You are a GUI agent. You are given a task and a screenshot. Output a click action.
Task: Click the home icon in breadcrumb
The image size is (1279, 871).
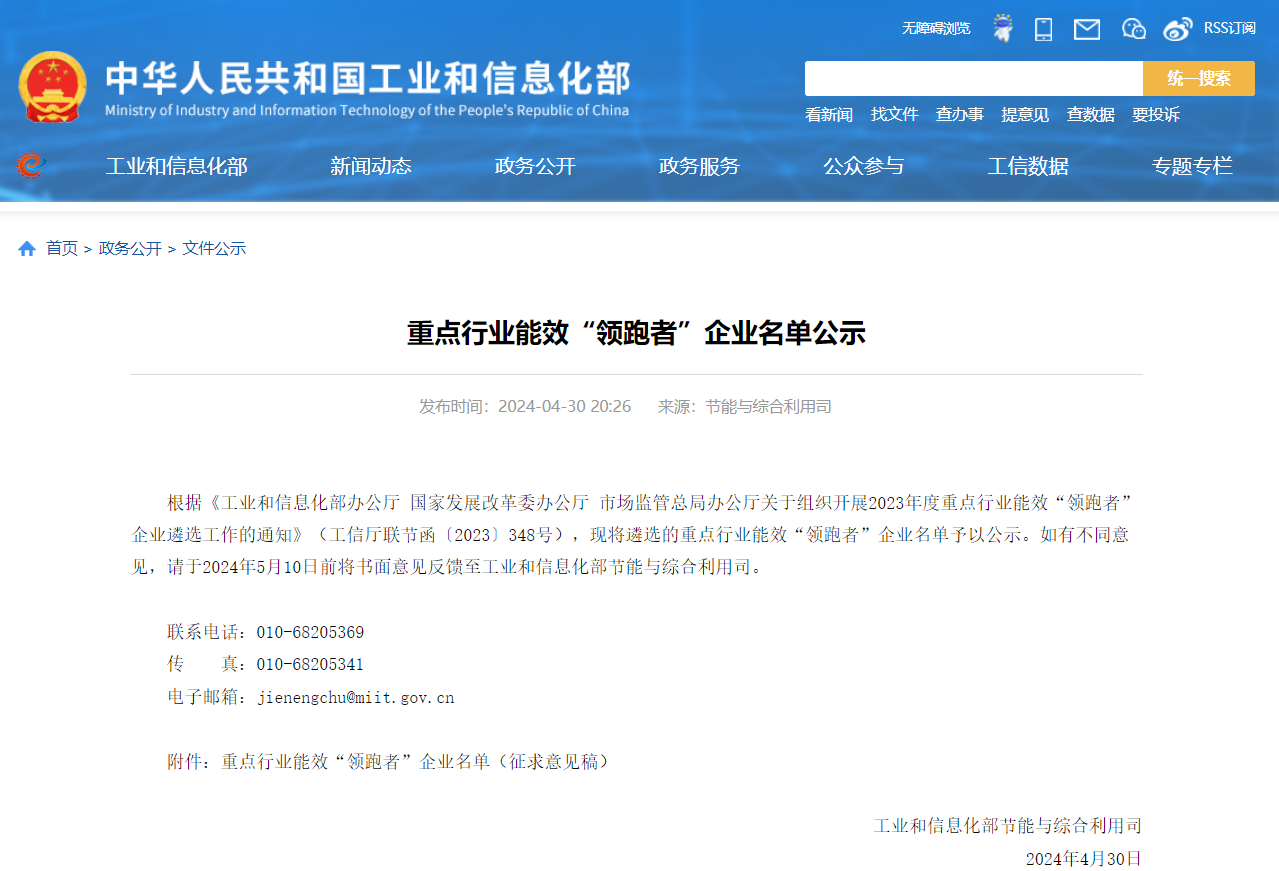(x=27, y=248)
